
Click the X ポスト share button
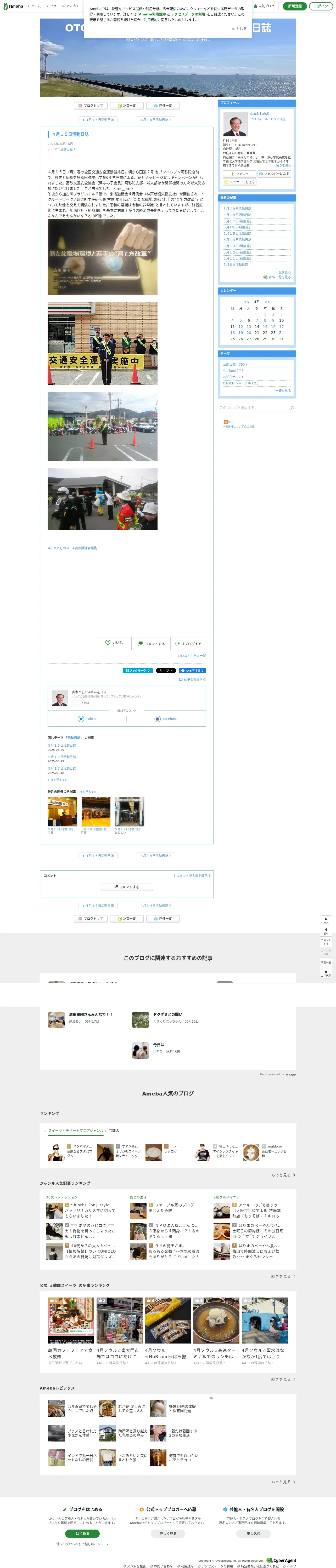pyautogui.click(x=166, y=671)
